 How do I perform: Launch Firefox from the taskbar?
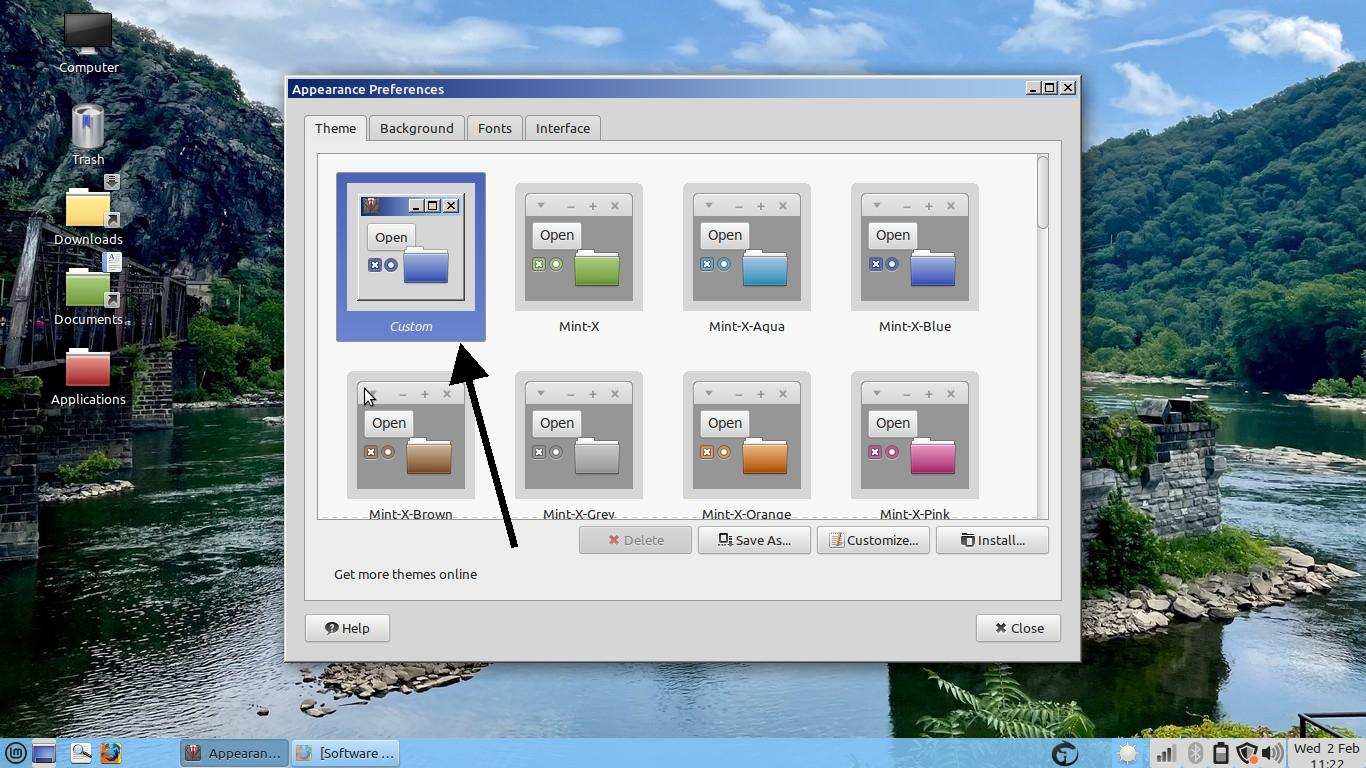pos(111,753)
